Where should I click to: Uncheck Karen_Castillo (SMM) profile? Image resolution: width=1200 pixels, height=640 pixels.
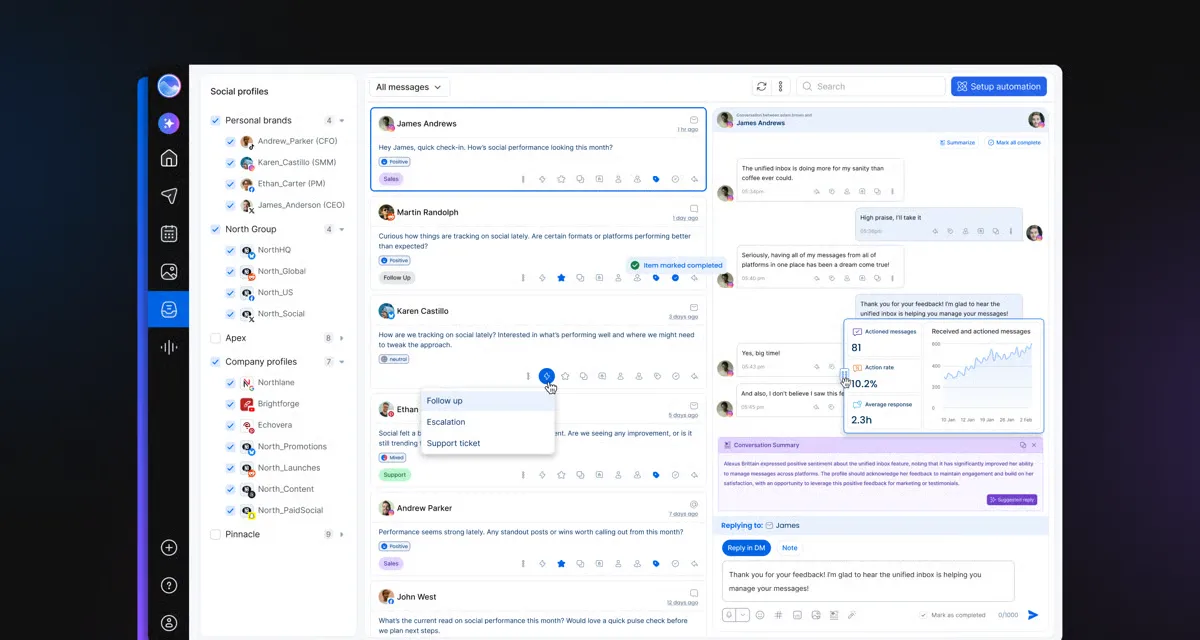click(231, 163)
